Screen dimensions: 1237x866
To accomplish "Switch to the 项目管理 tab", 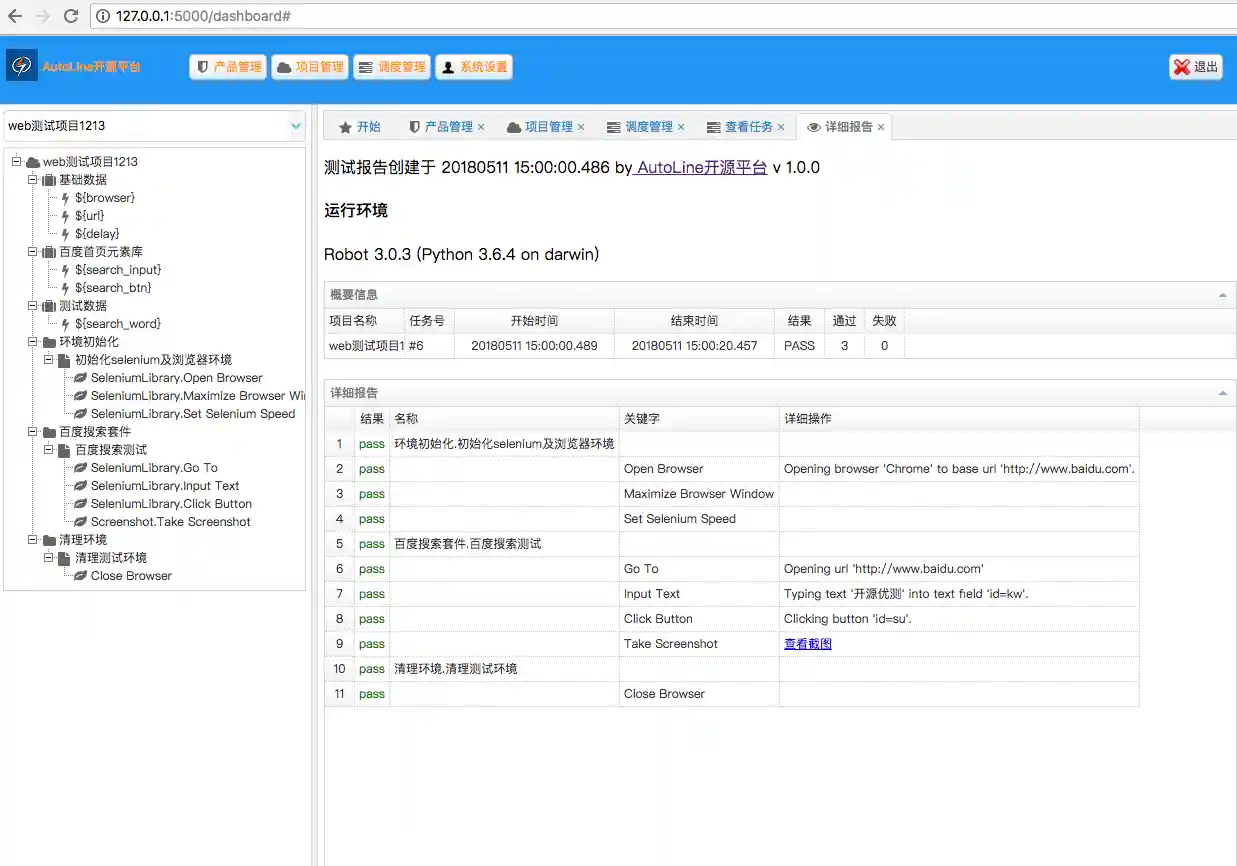I will (548, 127).
